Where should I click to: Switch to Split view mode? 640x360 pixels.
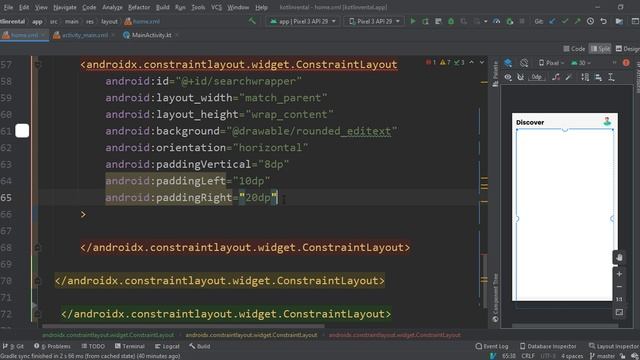(600, 49)
